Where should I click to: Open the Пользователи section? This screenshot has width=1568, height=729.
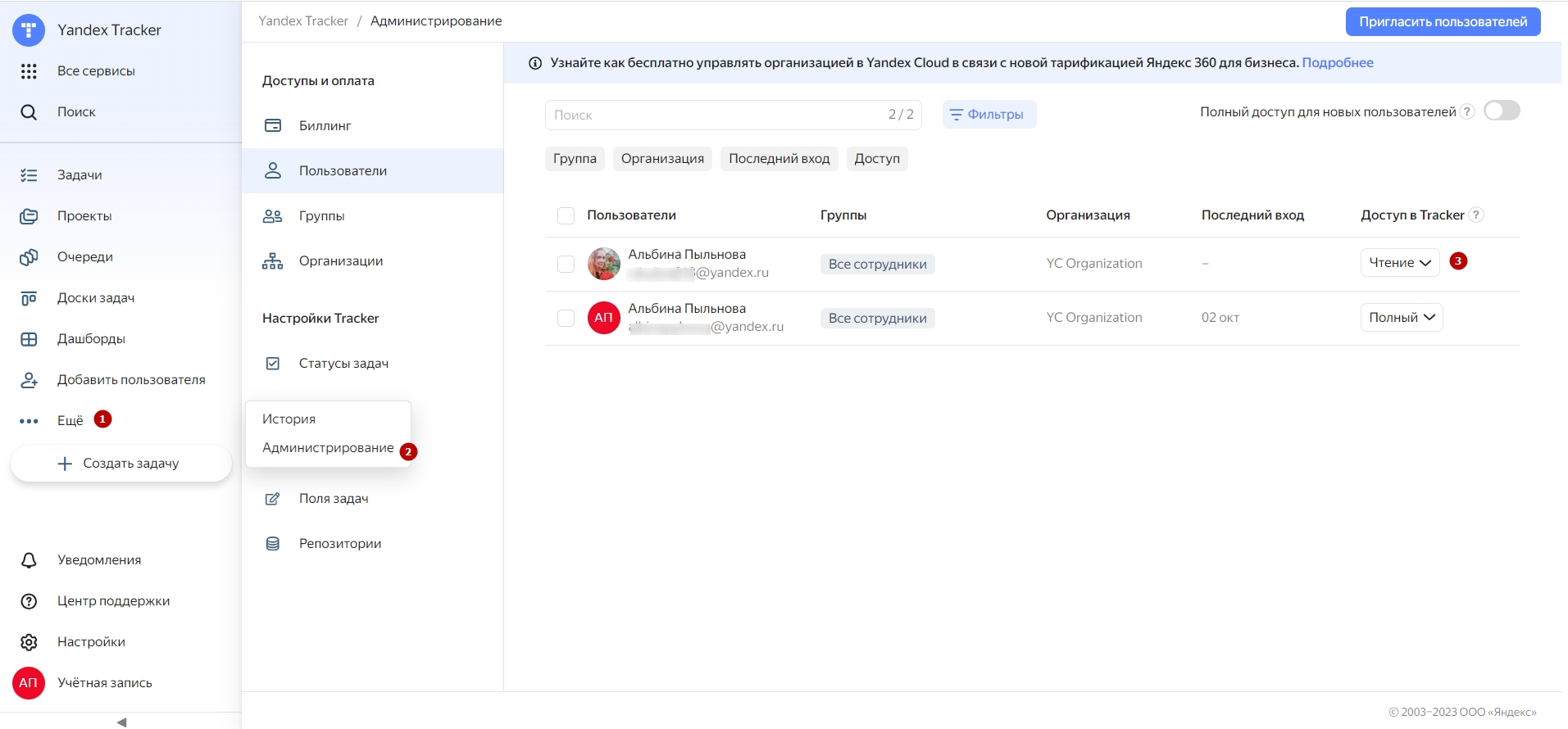(372, 170)
